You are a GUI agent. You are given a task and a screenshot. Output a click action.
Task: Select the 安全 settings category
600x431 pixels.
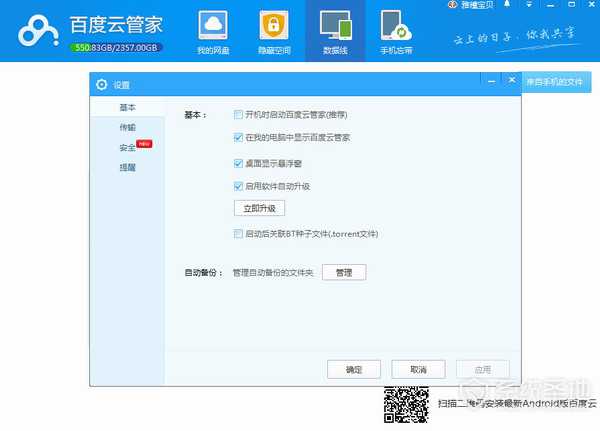point(127,147)
